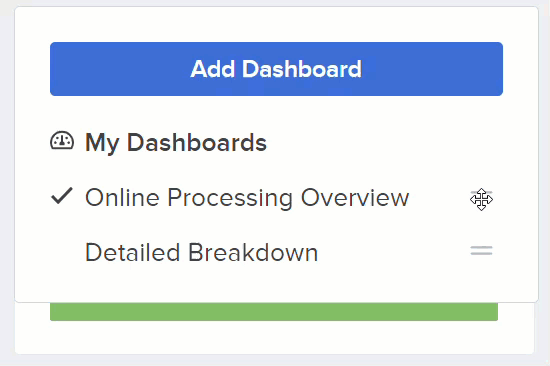Screen dimensions: 550x366
Task: Click the word Dashboard in the blue button
Action: [x=302, y=69]
